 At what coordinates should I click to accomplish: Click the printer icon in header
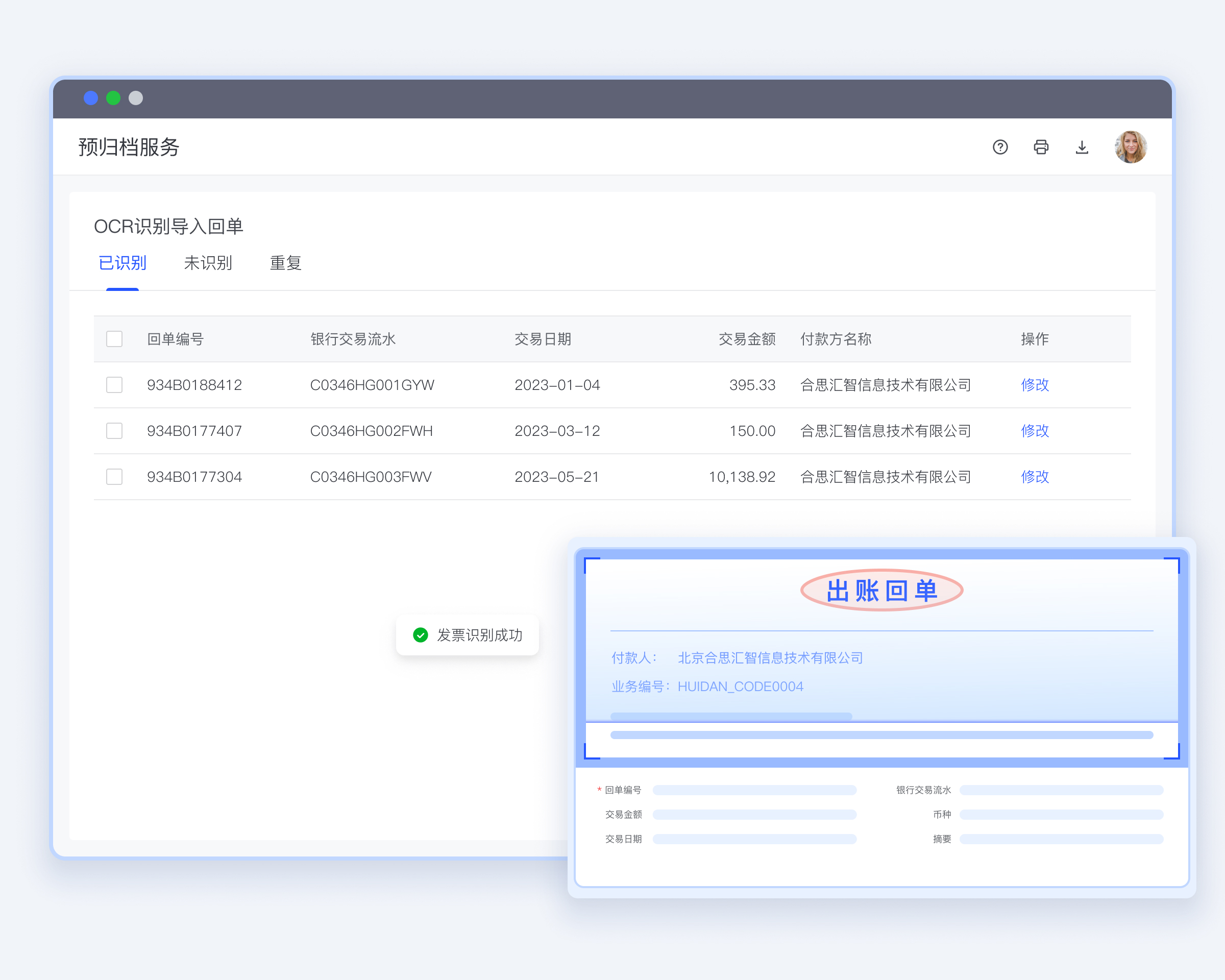click(x=1041, y=147)
